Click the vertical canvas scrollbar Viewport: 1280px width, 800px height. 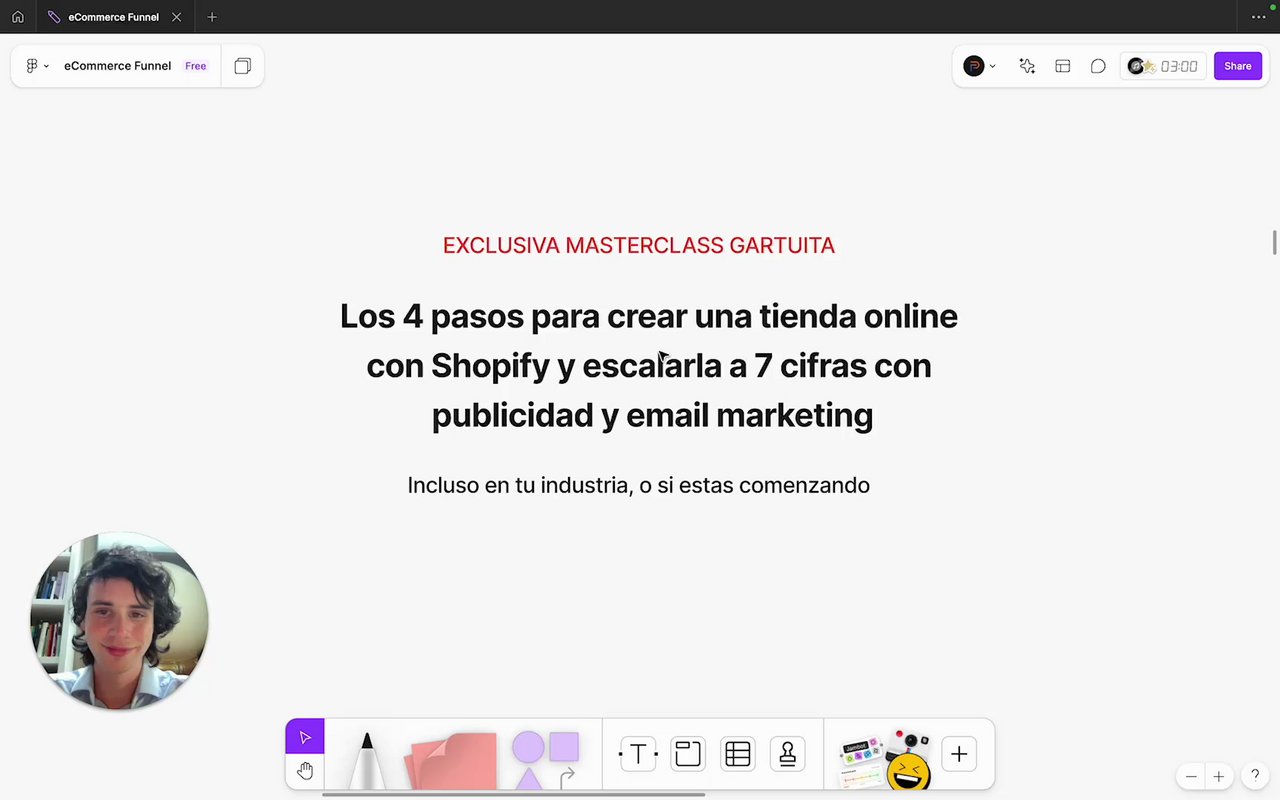pyautogui.click(x=1275, y=243)
